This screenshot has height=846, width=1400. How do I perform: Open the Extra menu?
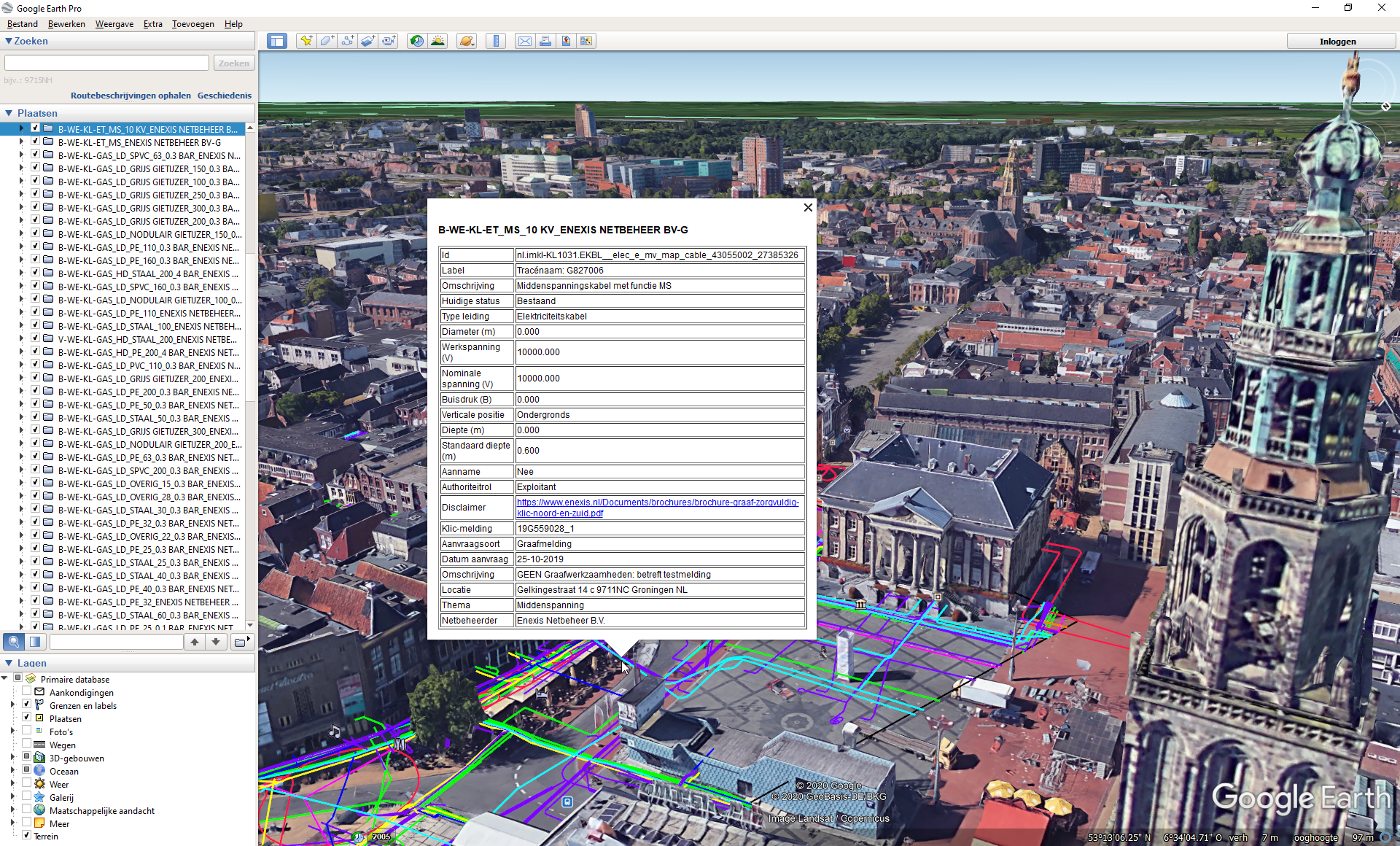tap(152, 24)
